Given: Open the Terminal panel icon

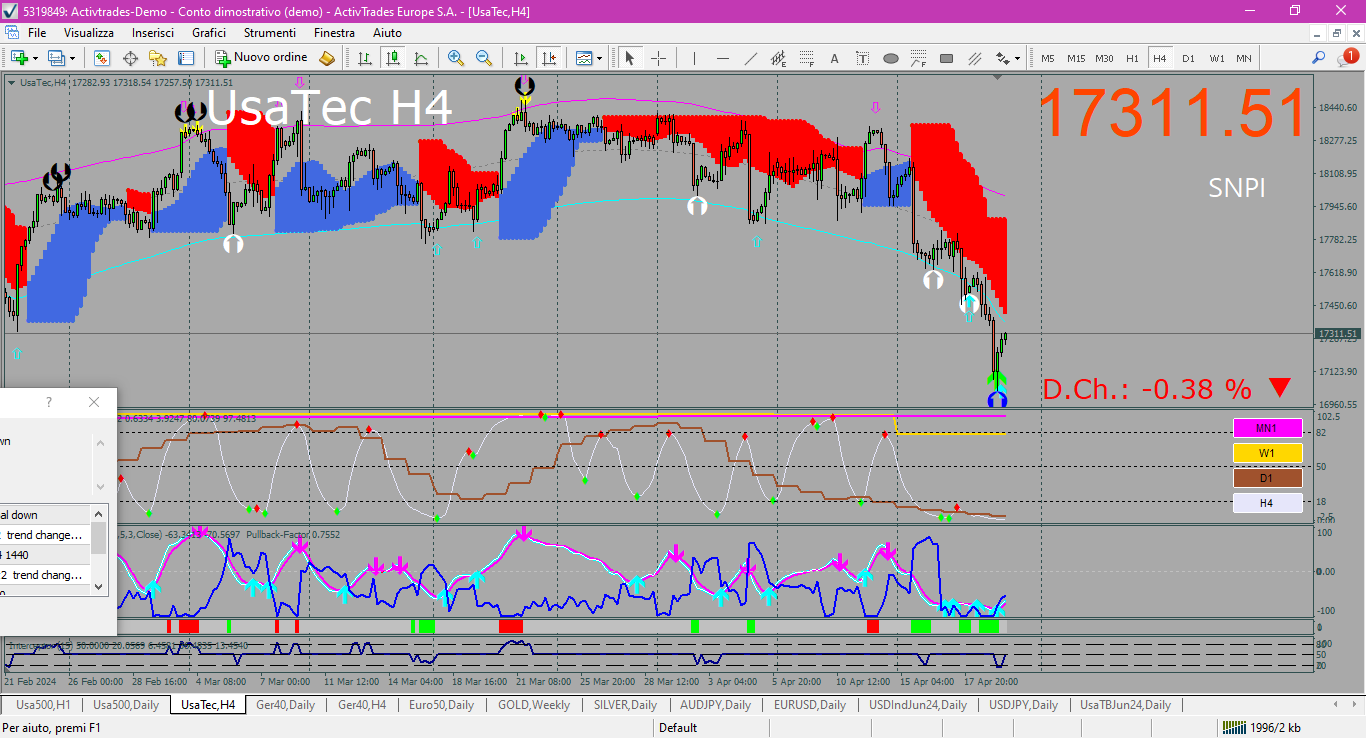Looking at the screenshot, I should point(186,58).
